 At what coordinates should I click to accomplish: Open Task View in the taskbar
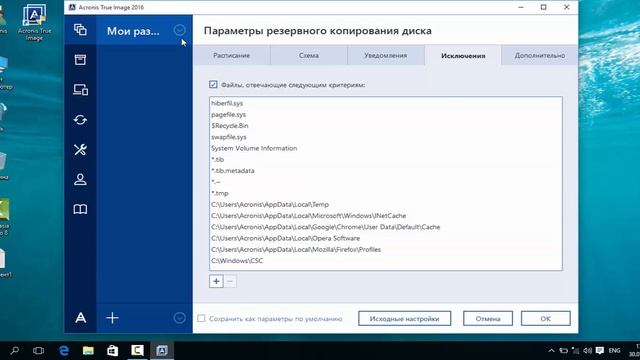pyautogui.click(x=38, y=350)
